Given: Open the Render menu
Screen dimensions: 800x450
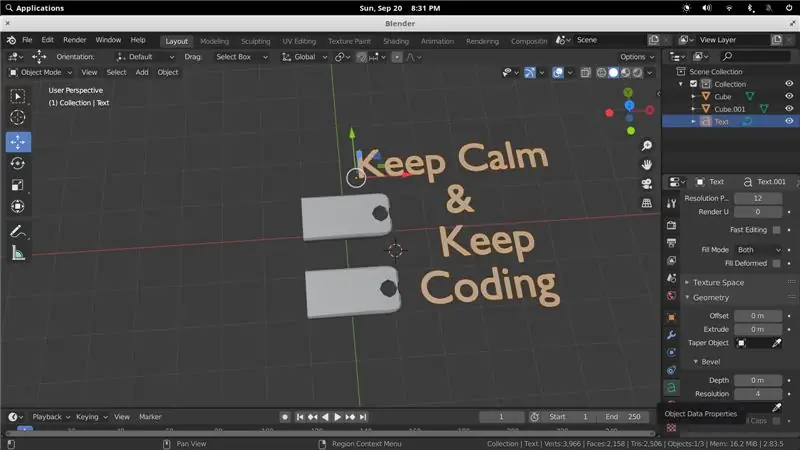Looking at the screenshot, I should coord(74,40).
